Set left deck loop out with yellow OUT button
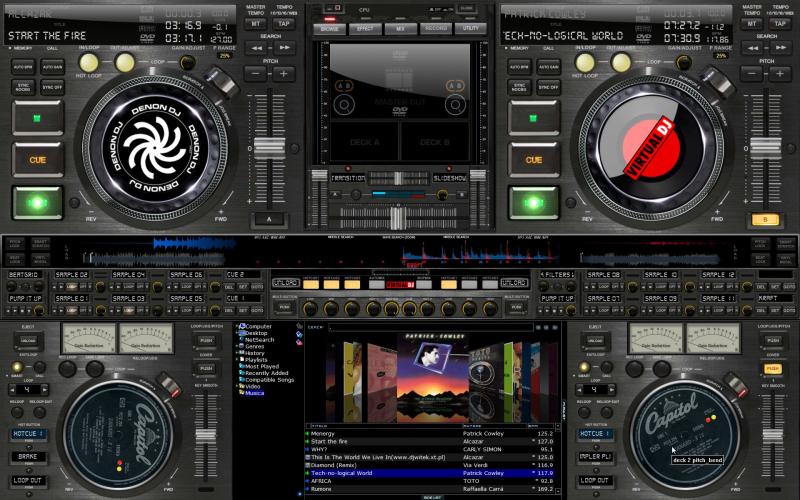Viewport: 800px width, 500px height. pos(124,63)
